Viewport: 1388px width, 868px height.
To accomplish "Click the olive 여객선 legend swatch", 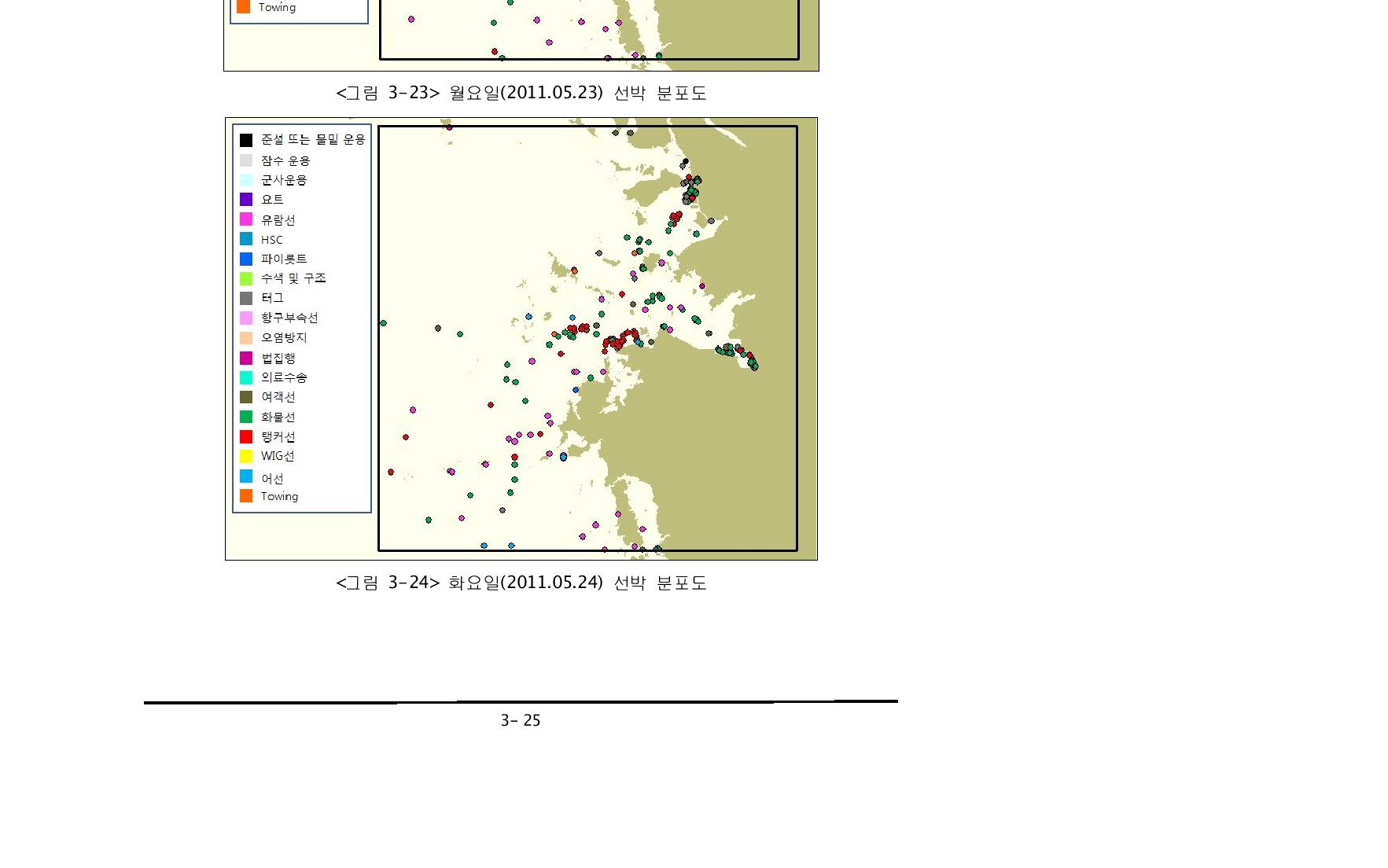I will point(246,397).
